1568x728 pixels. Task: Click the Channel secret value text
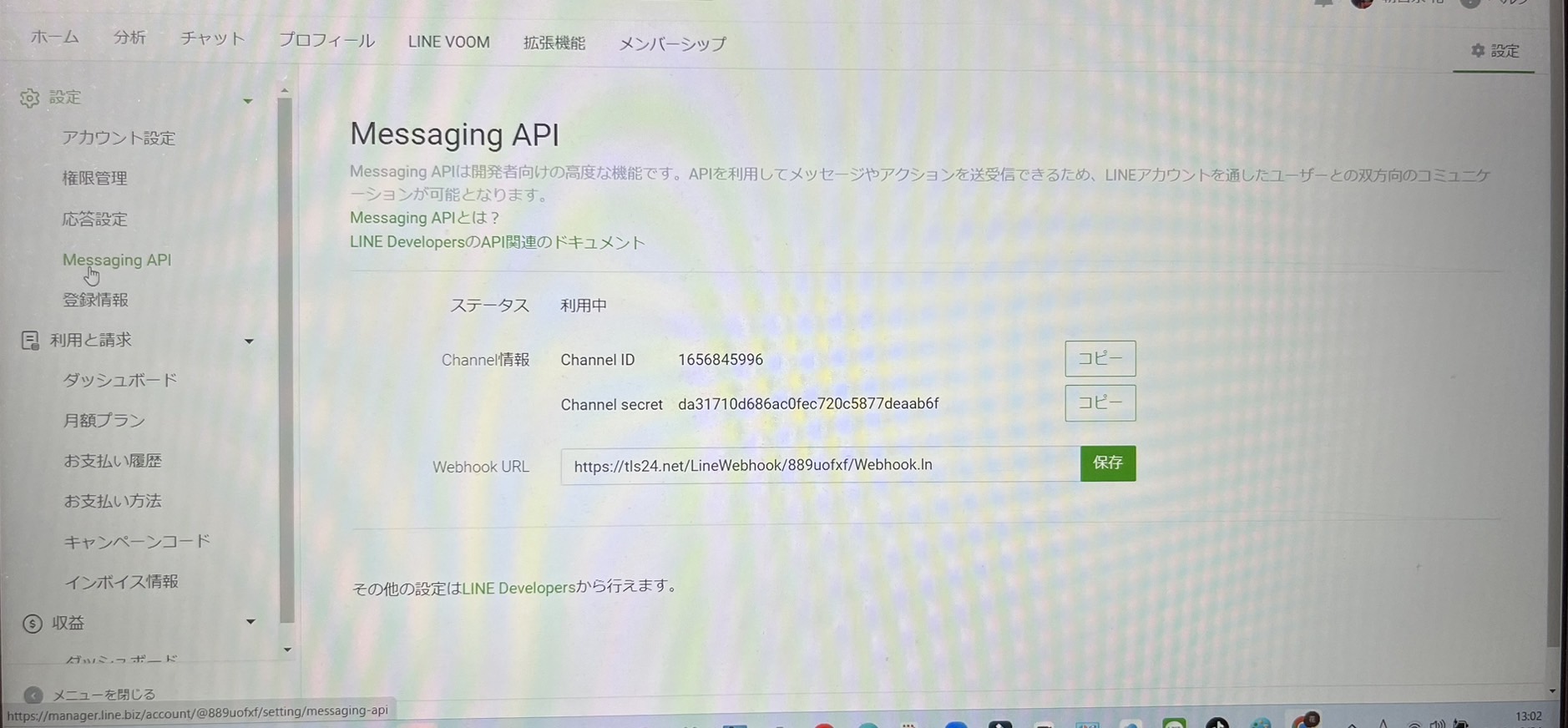pos(808,404)
